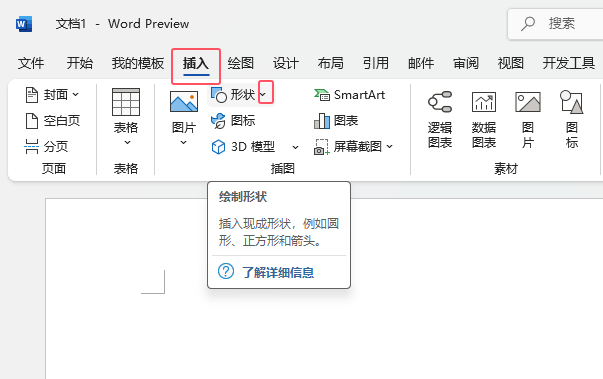The width and height of the screenshot is (603, 379).
Task: Insert a 空白页 blank page
Action: [52, 121]
